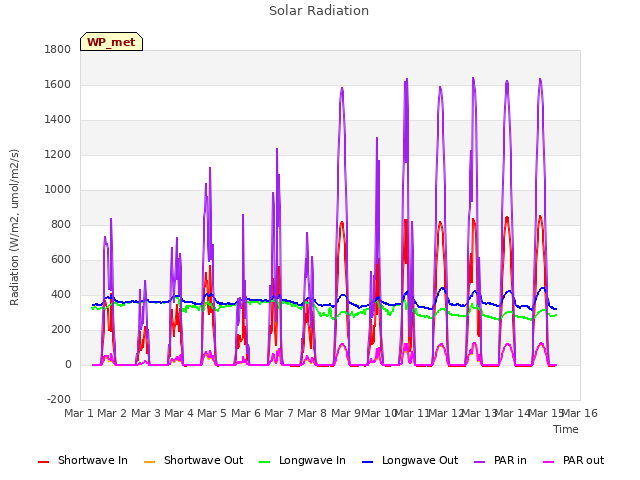The width and height of the screenshot is (640, 480).
Task: Click the 400 y-axis tick label
Action: click(61, 295)
